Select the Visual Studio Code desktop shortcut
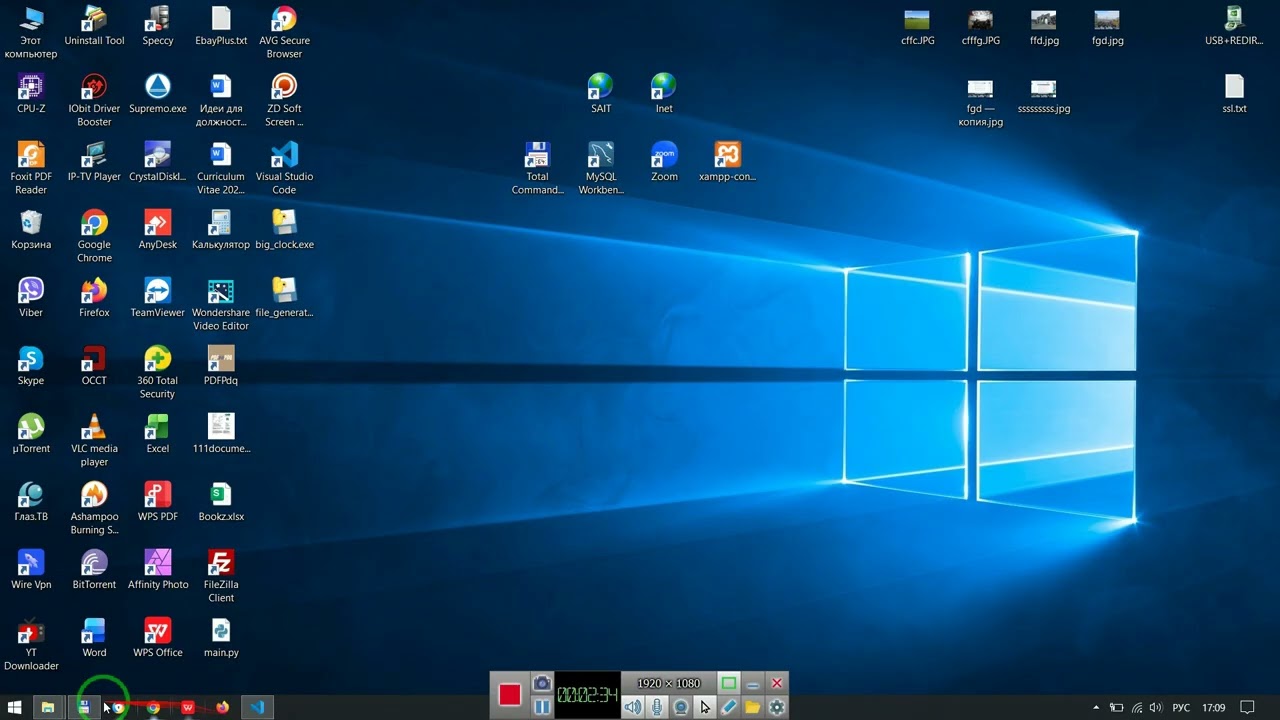Image resolution: width=1280 pixels, height=720 pixels. coord(284,168)
